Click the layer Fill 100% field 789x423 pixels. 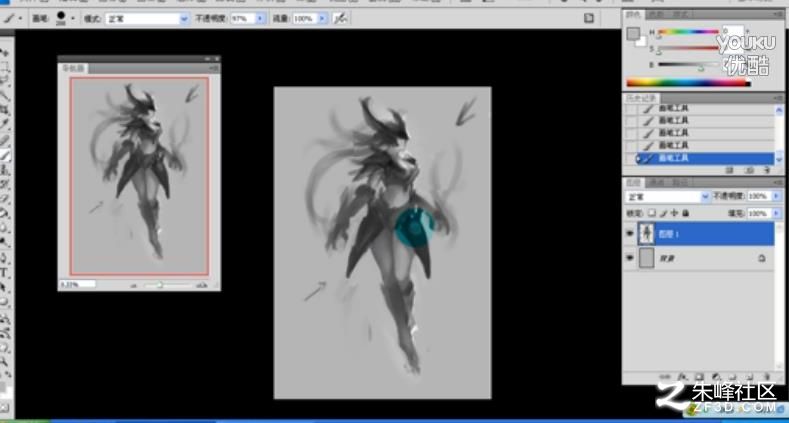758,214
